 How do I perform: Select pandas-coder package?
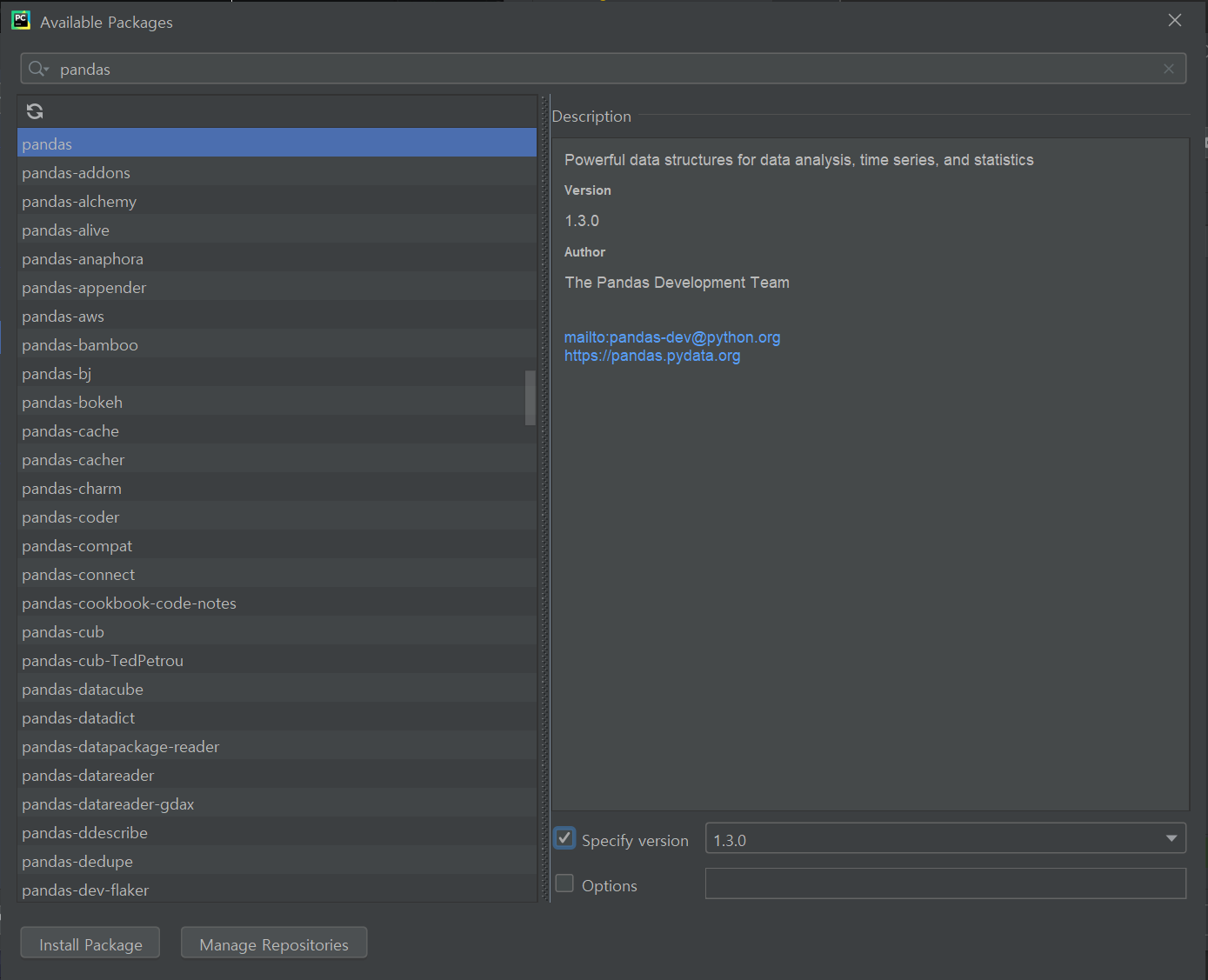click(277, 517)
